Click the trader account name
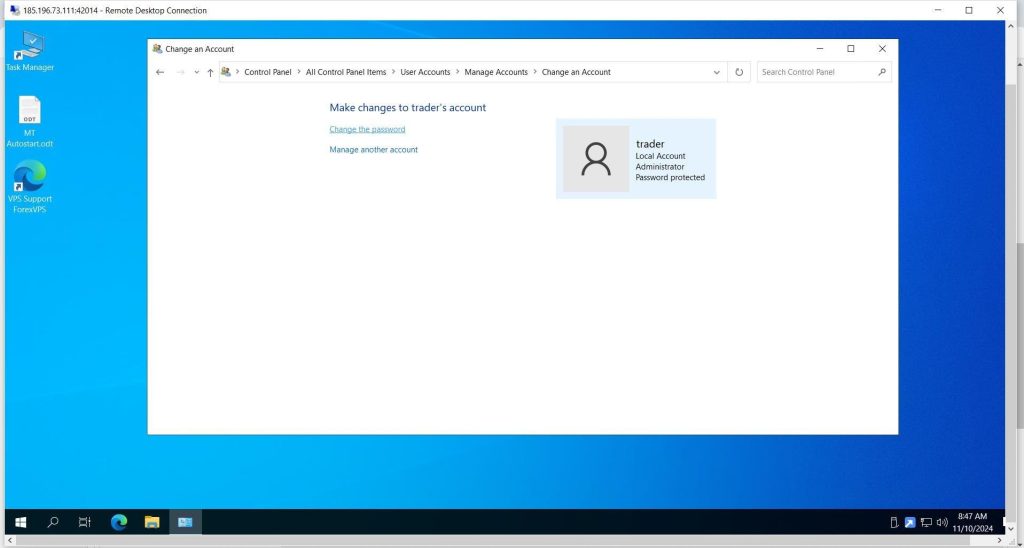Screen dimensions: 1024x548 (x=650, y=144)
